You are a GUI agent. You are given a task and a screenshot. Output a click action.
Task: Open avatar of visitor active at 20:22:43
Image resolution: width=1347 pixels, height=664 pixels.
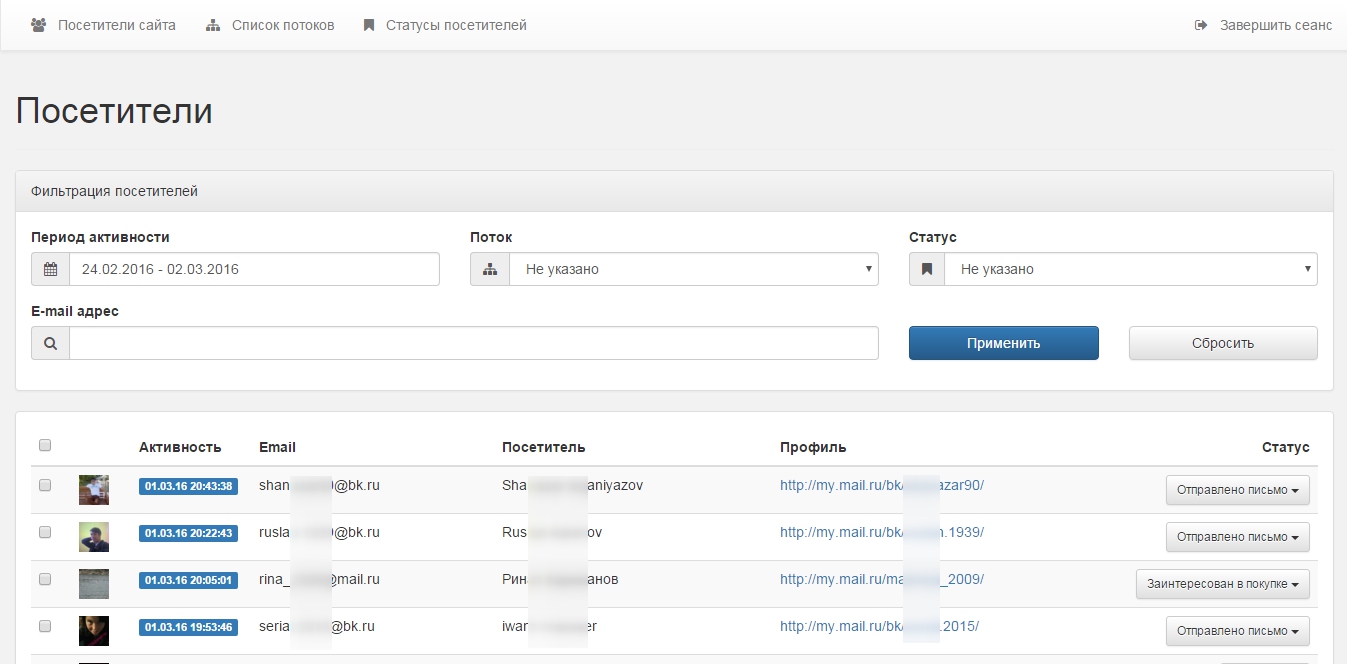point(94,537)
